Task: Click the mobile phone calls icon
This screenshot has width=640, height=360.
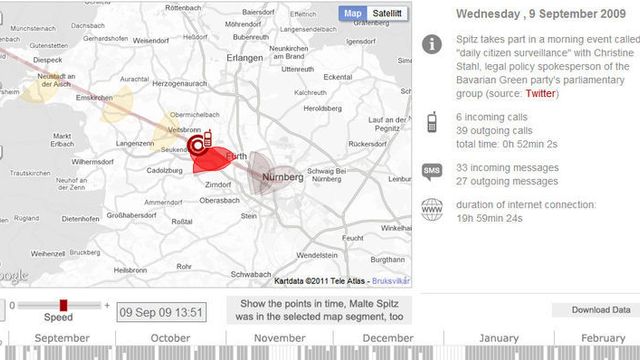Action: 432,122
